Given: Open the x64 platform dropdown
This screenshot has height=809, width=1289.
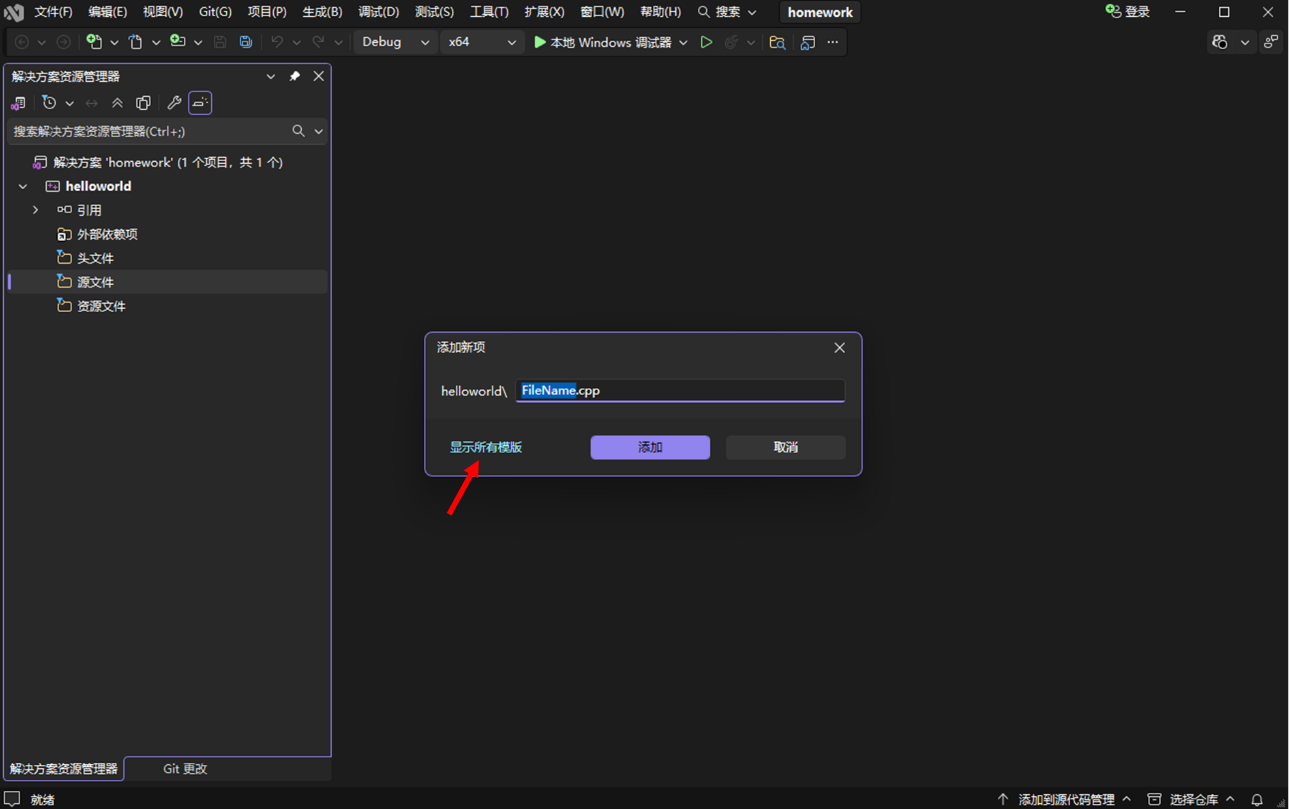Looking at the screenshot, I should [482, 42].
